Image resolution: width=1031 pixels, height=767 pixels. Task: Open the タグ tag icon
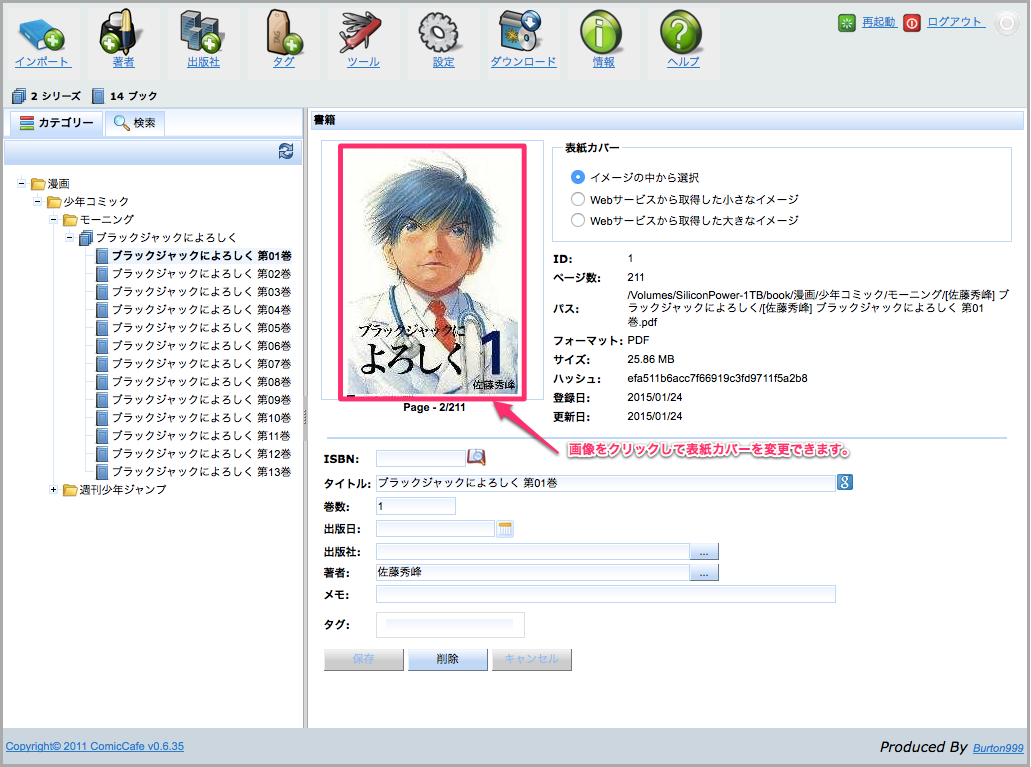click(283, 32)
